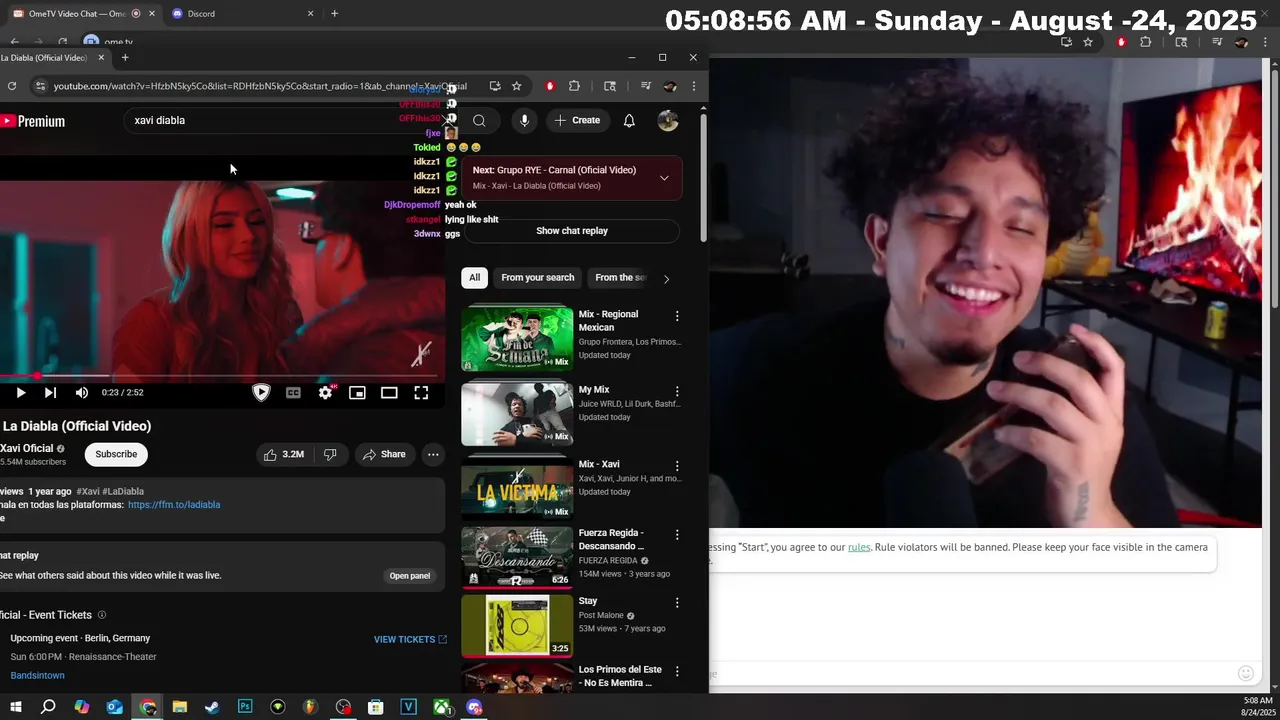Play the La Diabla video
1280x720 pixels.
pyautogui.click(x=20, y=393)
